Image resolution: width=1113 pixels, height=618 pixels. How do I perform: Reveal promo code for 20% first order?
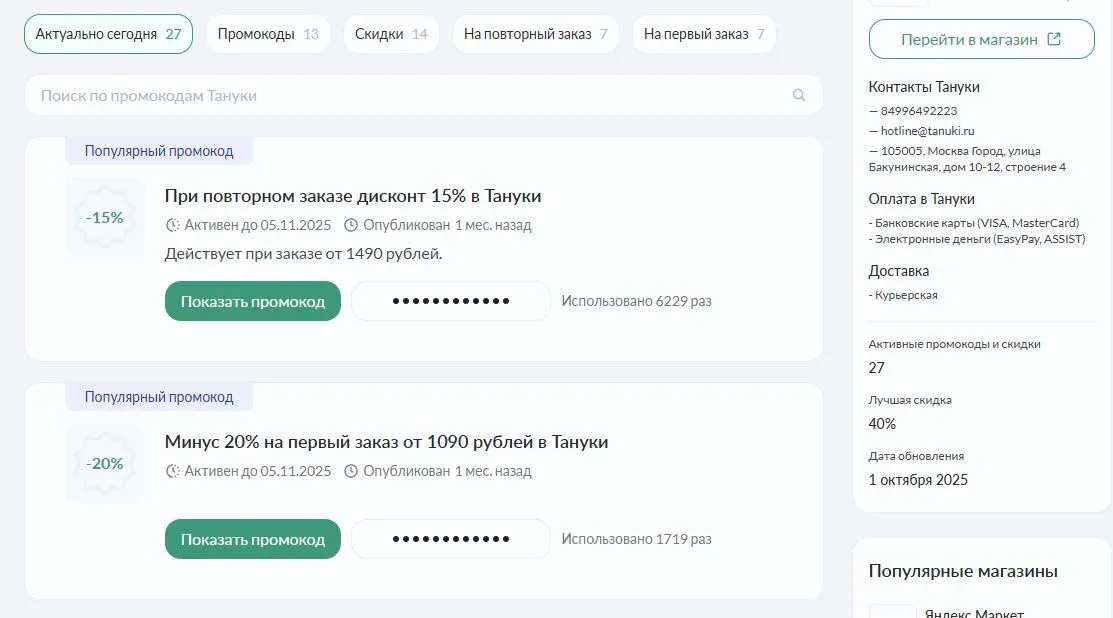(252, 540)
